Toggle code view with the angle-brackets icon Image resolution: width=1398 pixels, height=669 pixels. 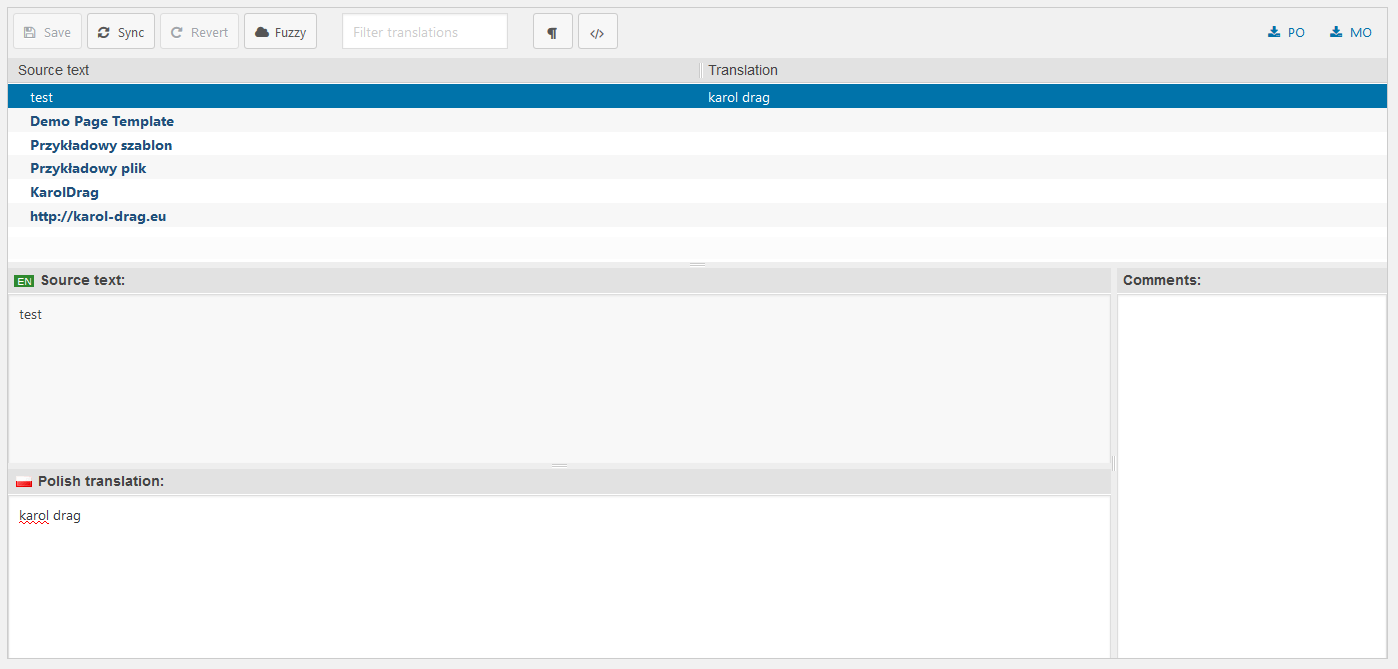point(597,32)
